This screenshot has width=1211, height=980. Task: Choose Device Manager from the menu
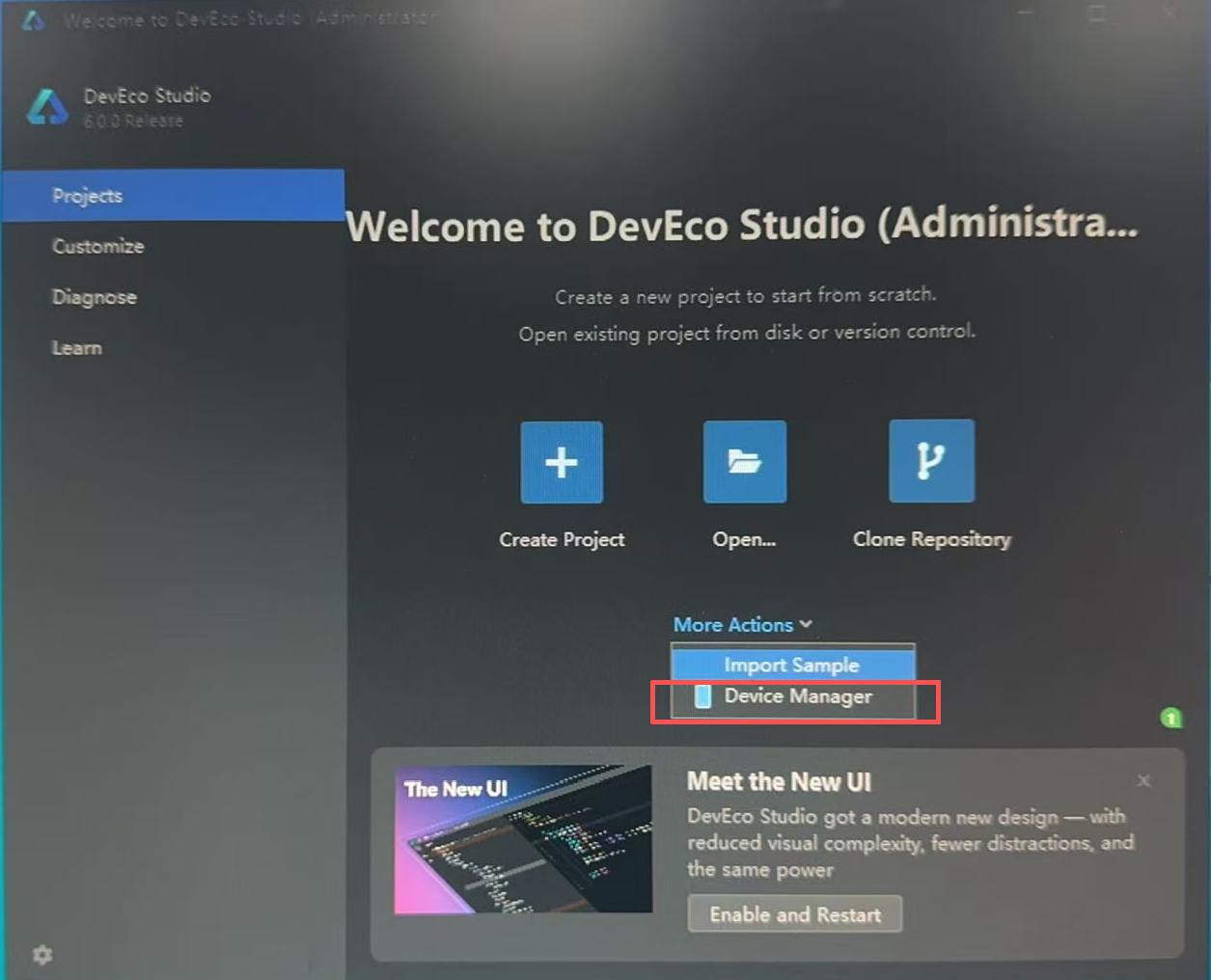(793, 696)
